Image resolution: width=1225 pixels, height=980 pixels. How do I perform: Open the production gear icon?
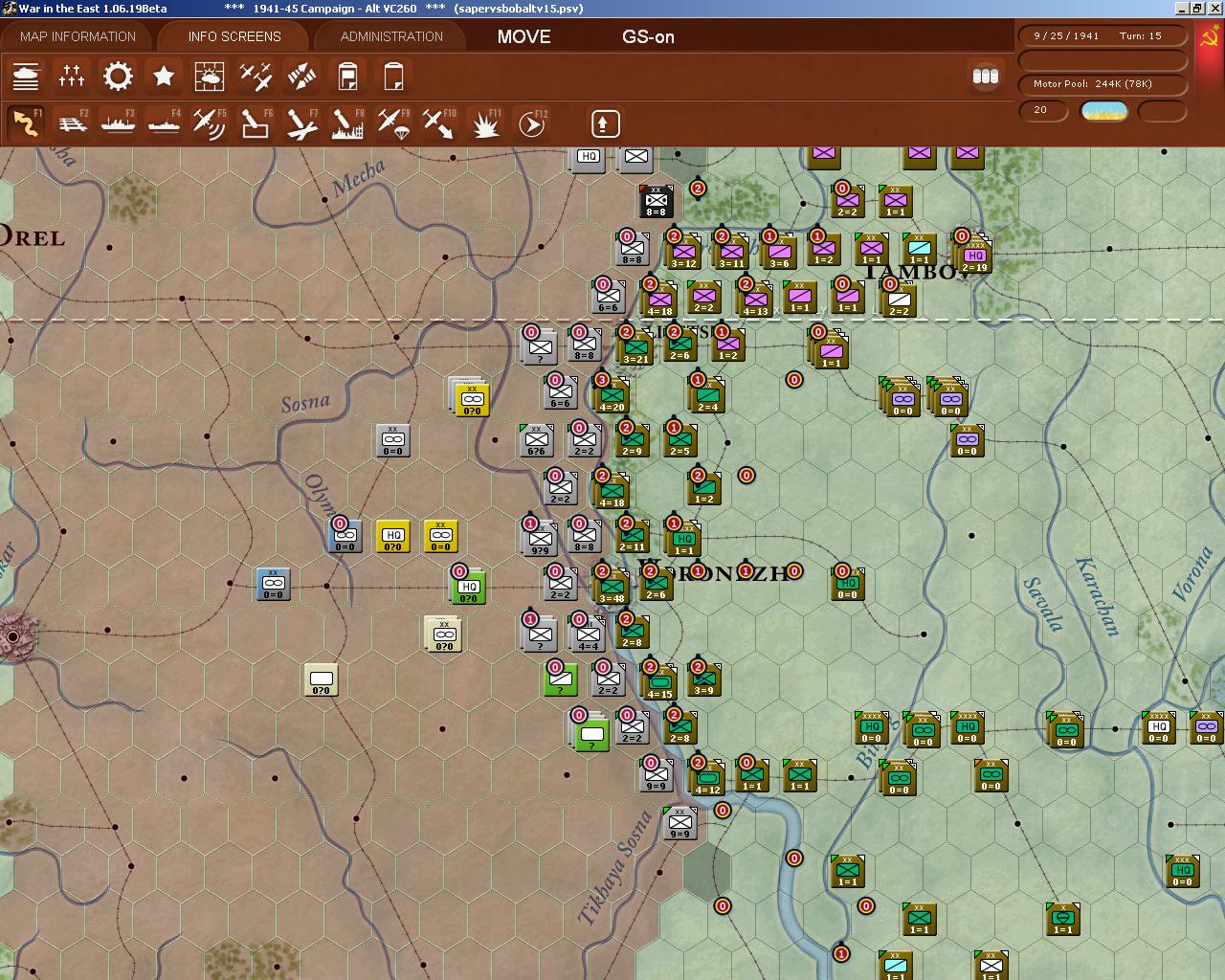point(118,76)
